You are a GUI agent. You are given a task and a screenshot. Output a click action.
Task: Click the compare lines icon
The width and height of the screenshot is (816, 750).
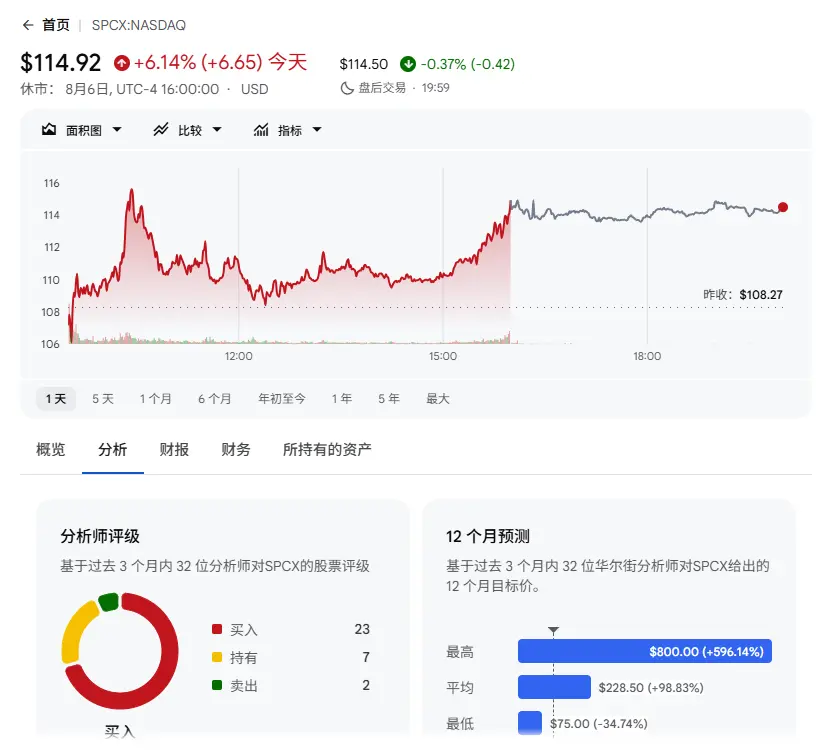click(x=161, y=130)
